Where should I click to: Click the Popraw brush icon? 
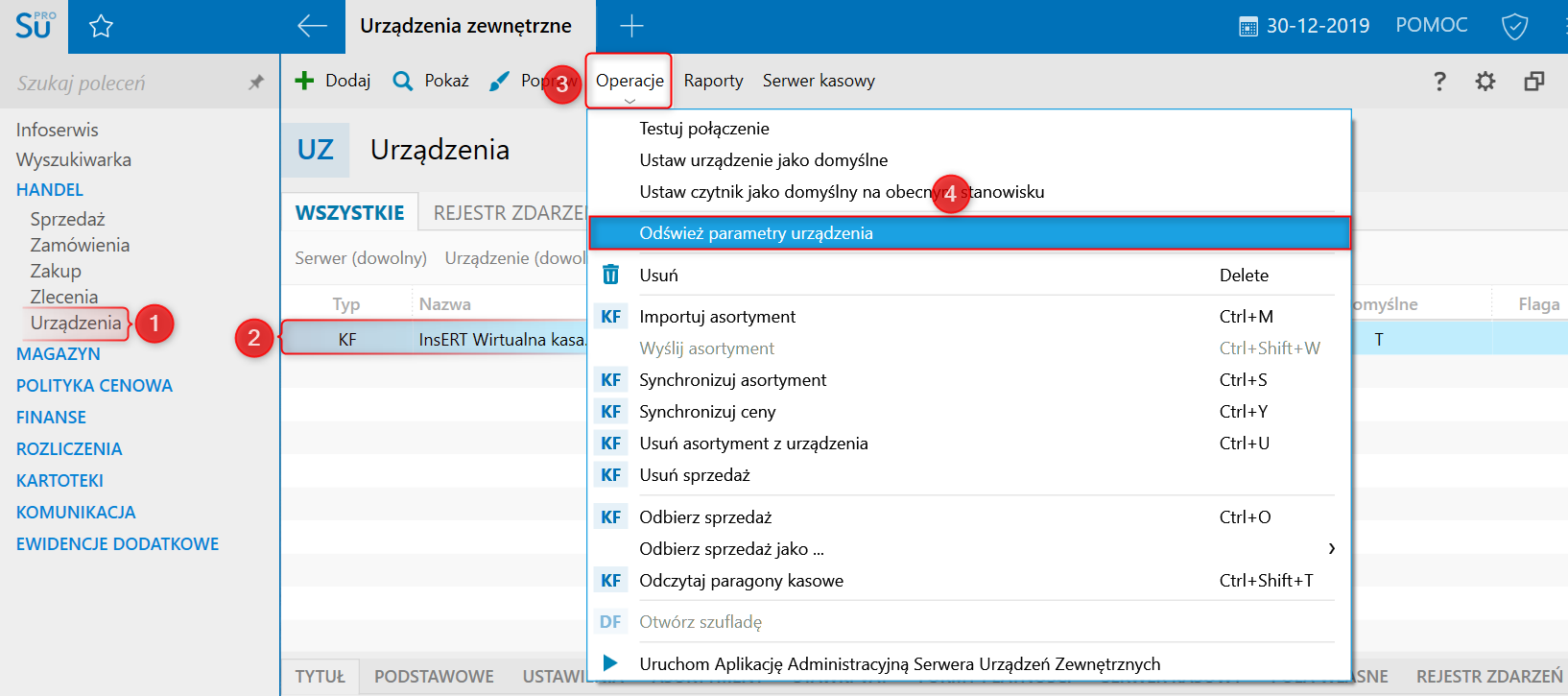pos(499,82)
